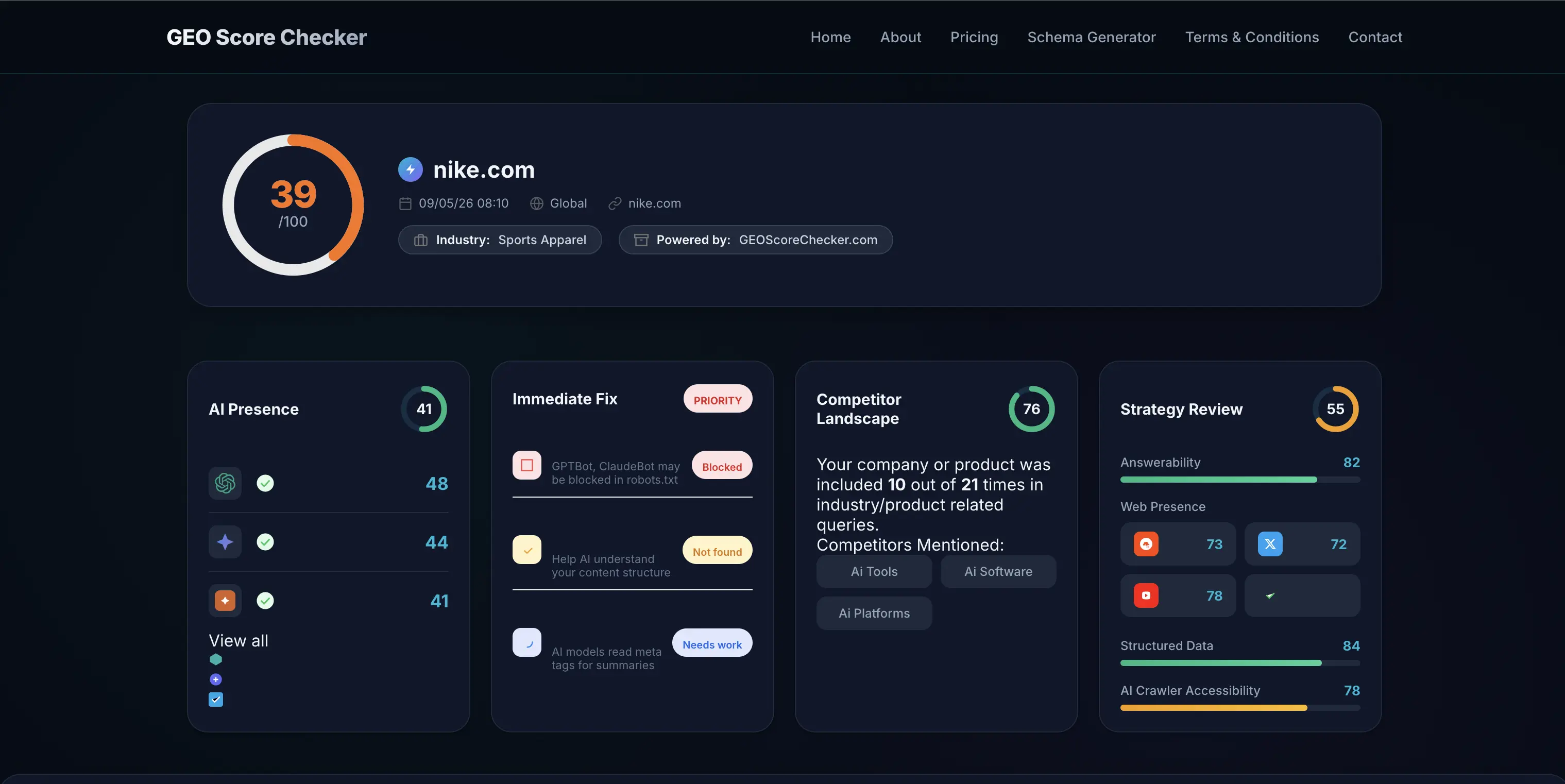
Task: Open Terms & Conditions
Action: pyautogui.click(x=1251, y=37)
